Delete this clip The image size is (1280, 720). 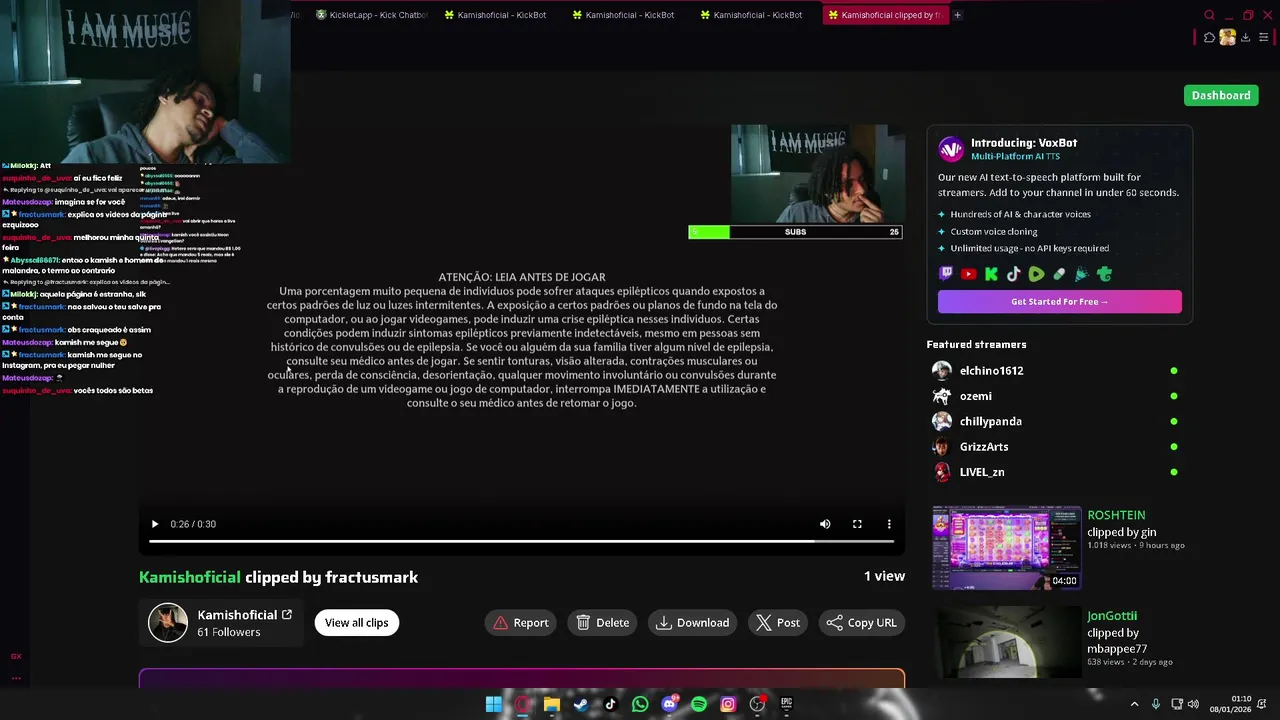(603, 623)
